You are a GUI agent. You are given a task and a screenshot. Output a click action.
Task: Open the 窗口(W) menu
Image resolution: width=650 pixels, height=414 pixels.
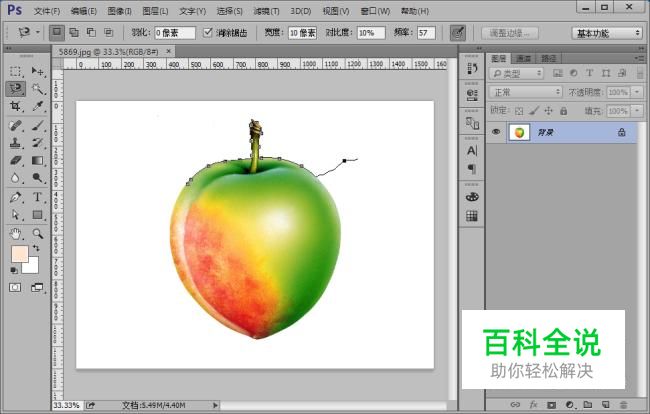tap(375, 11)
